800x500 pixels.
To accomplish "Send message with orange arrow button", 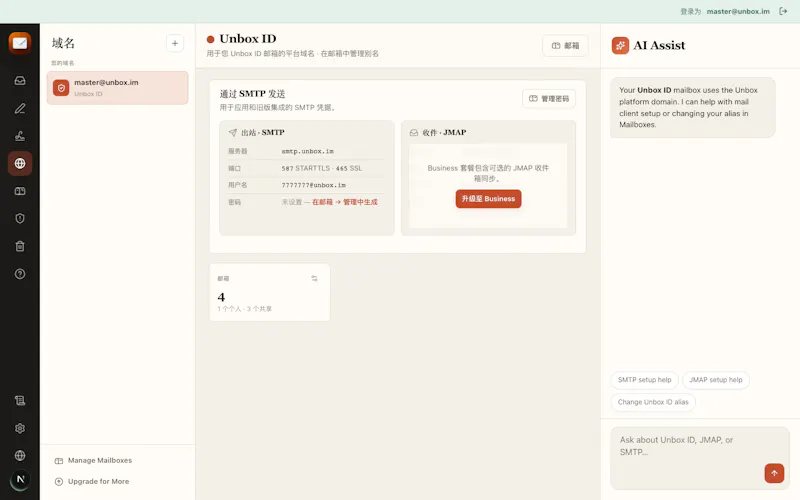I will click(x=774, y=473).
